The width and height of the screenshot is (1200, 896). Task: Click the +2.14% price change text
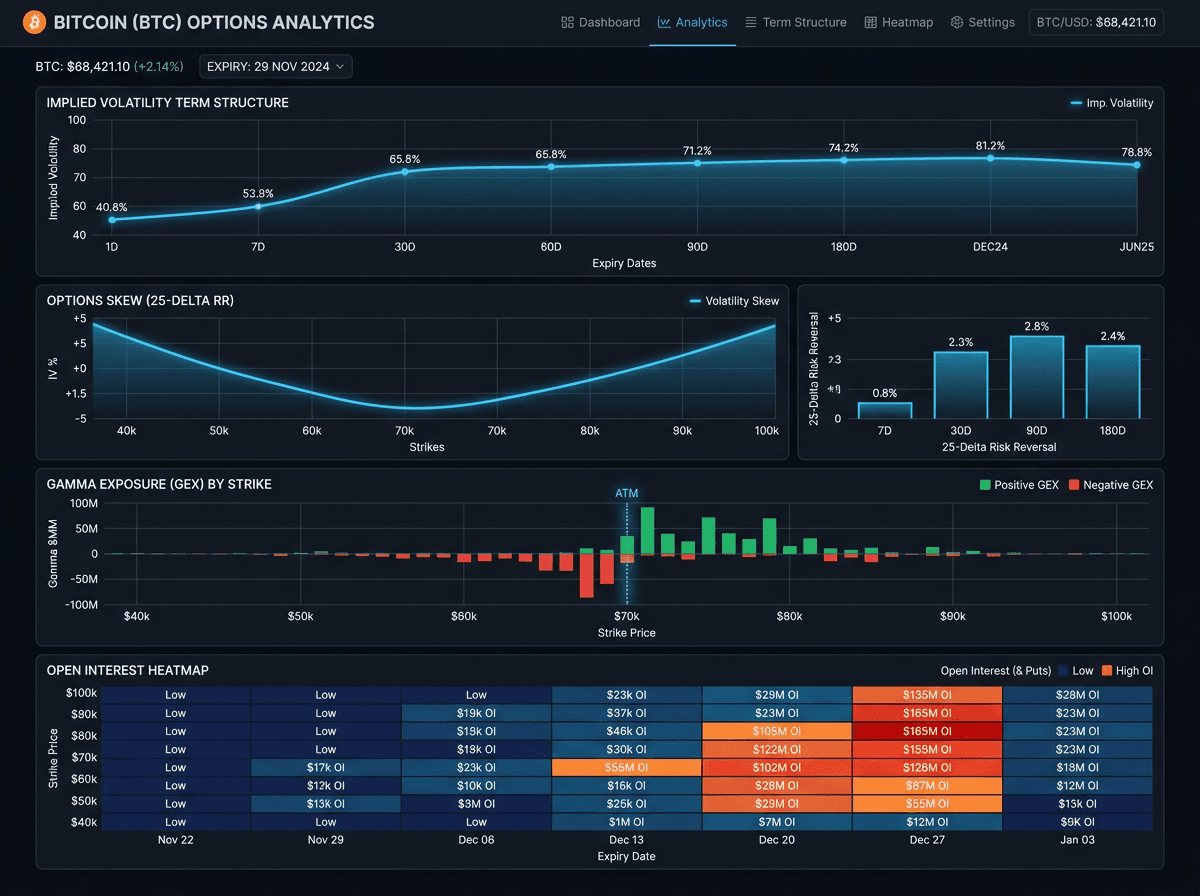(159, 67)
